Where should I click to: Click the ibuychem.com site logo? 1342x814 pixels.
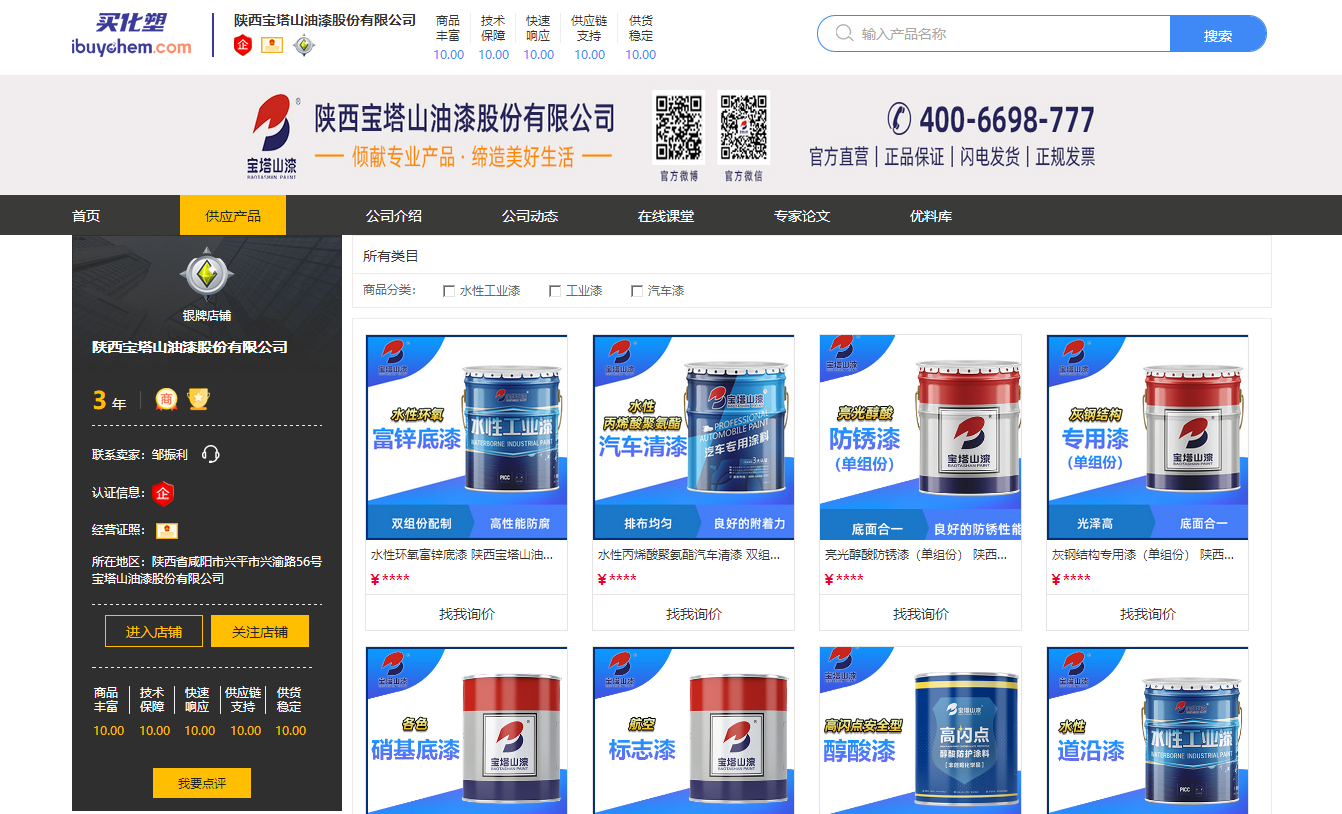[131, 35]
